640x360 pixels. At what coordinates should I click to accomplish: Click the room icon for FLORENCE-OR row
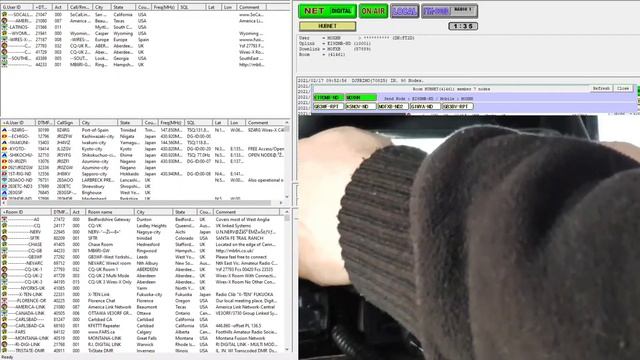[4, 301]
